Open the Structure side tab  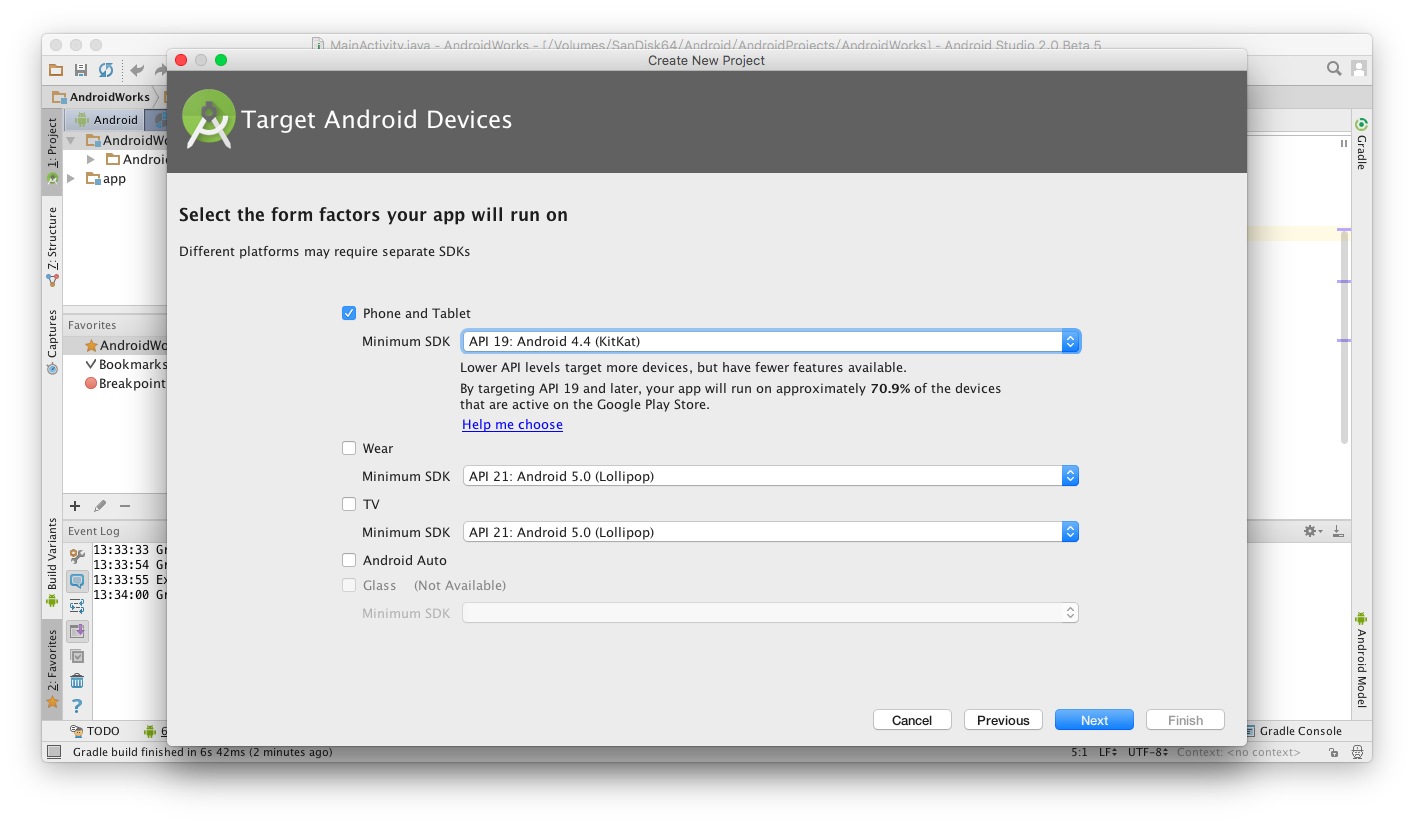52,247
